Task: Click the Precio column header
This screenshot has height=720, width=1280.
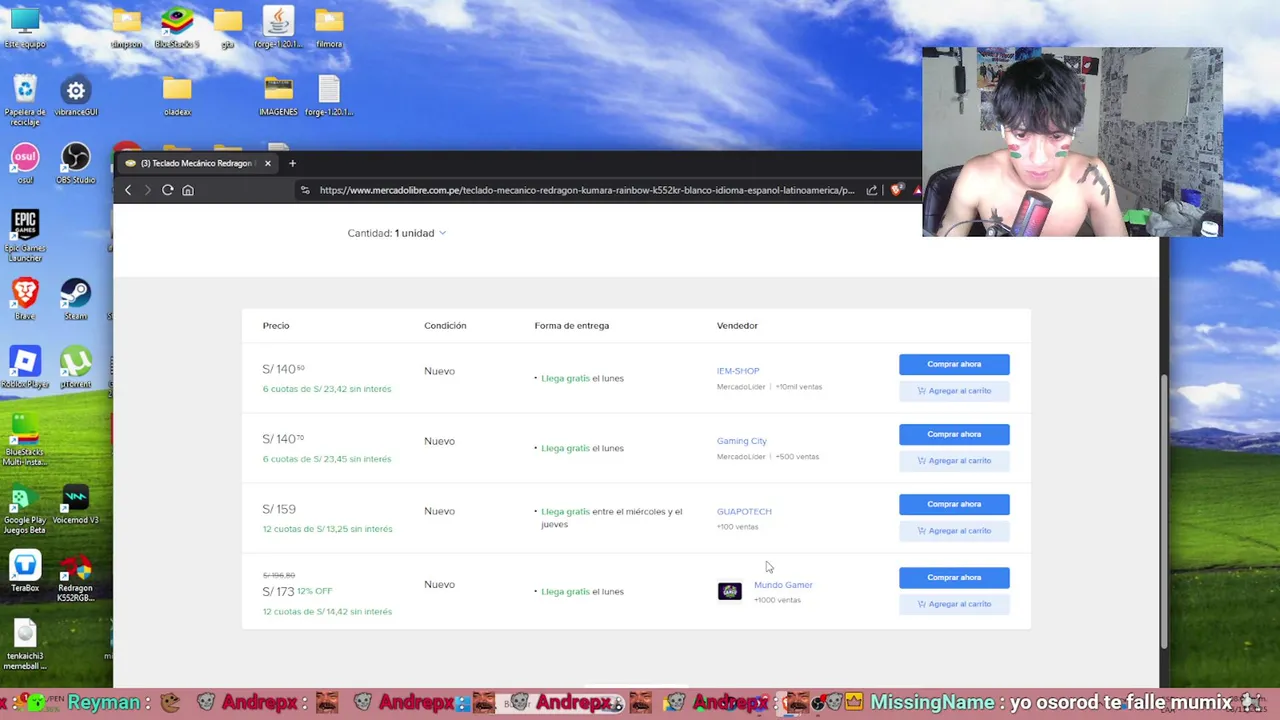Action: tap(276, 325)
